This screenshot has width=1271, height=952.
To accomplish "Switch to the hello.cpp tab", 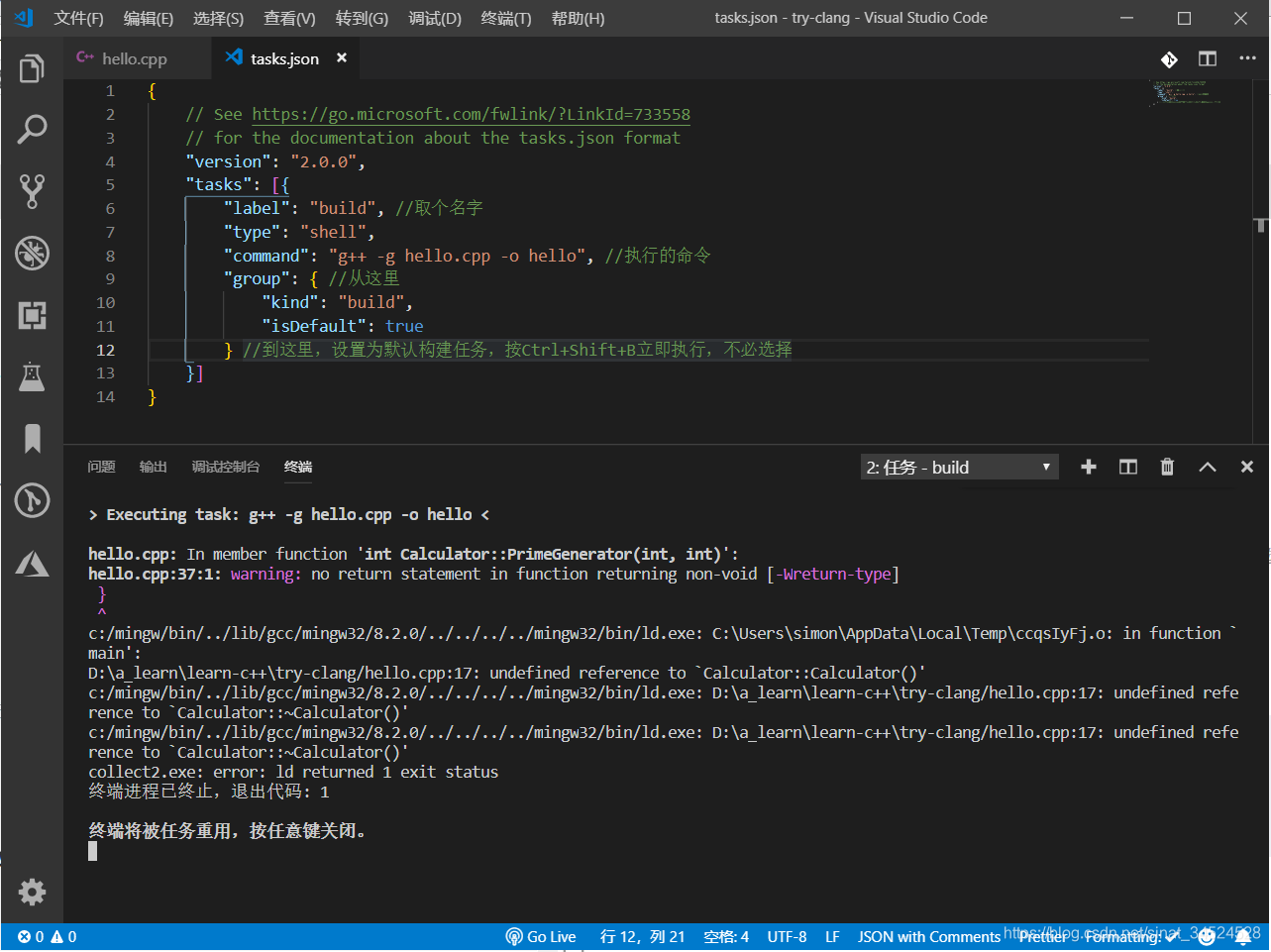I will click(x=136, y=58).
